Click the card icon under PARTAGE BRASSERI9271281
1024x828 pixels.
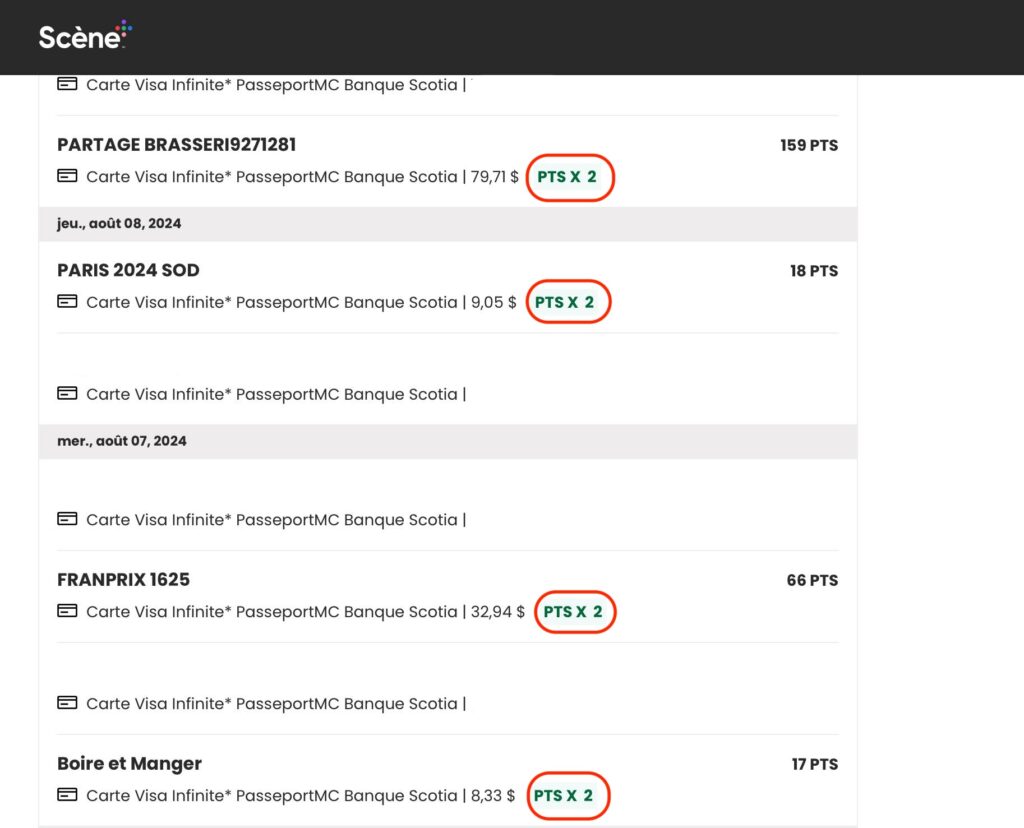pos(67,176)
